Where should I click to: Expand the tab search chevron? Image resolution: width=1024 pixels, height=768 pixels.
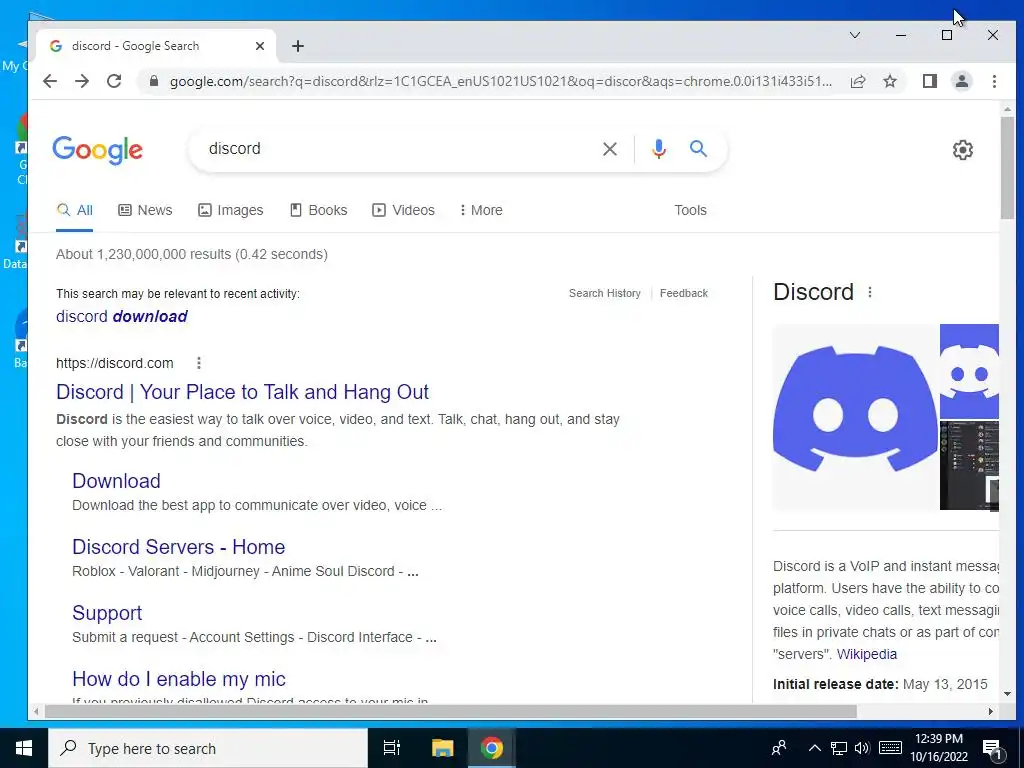pos(854,35)
